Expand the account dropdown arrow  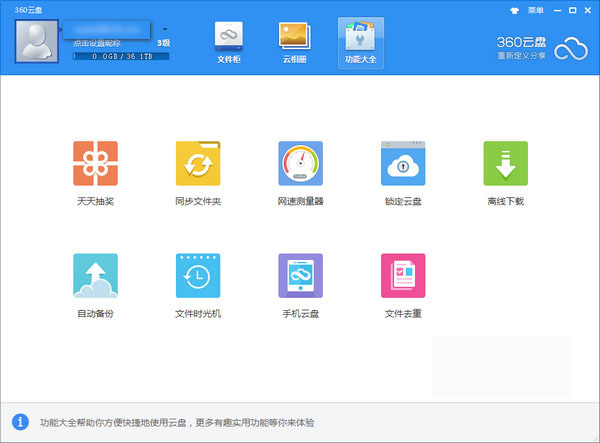pos(165,29)
